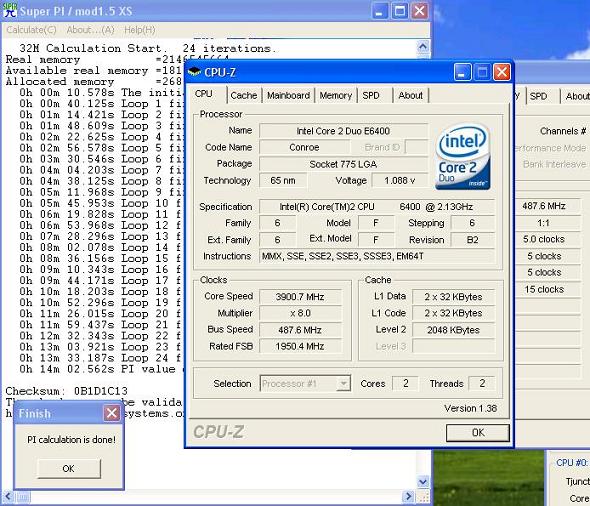Click 487.6 MHz frequency in background CPU-Z
This screenshot has width=590, height=506.
point(544,206)
